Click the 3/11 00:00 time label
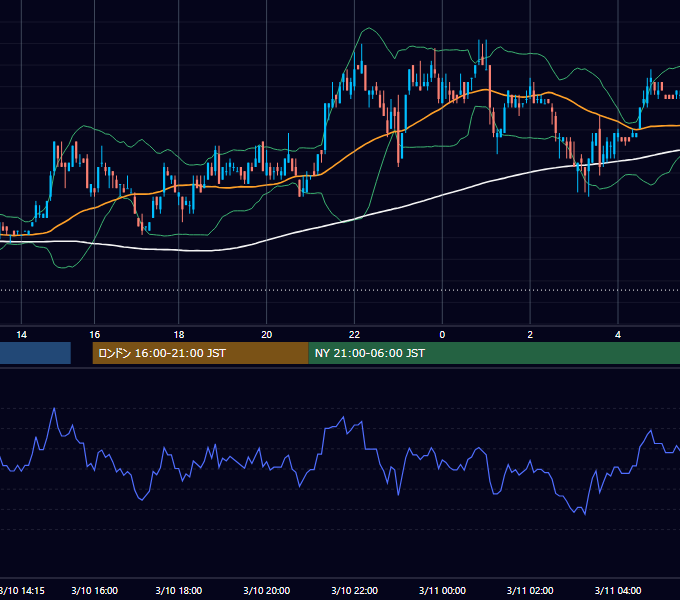 tap(442, 590)
